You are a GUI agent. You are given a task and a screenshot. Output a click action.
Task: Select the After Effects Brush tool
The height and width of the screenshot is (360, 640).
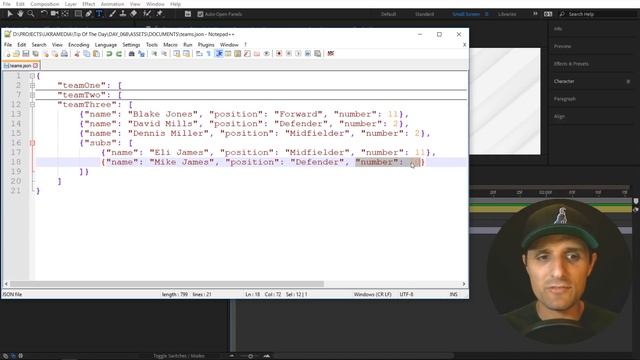click(112, 14)
